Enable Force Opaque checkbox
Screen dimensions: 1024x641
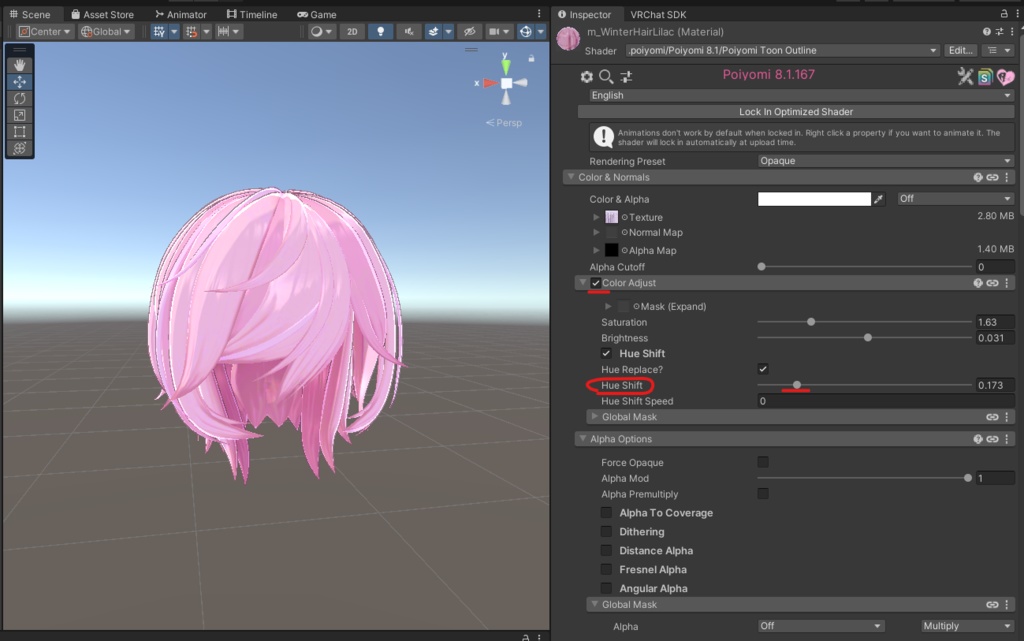(x=763, y=462)
